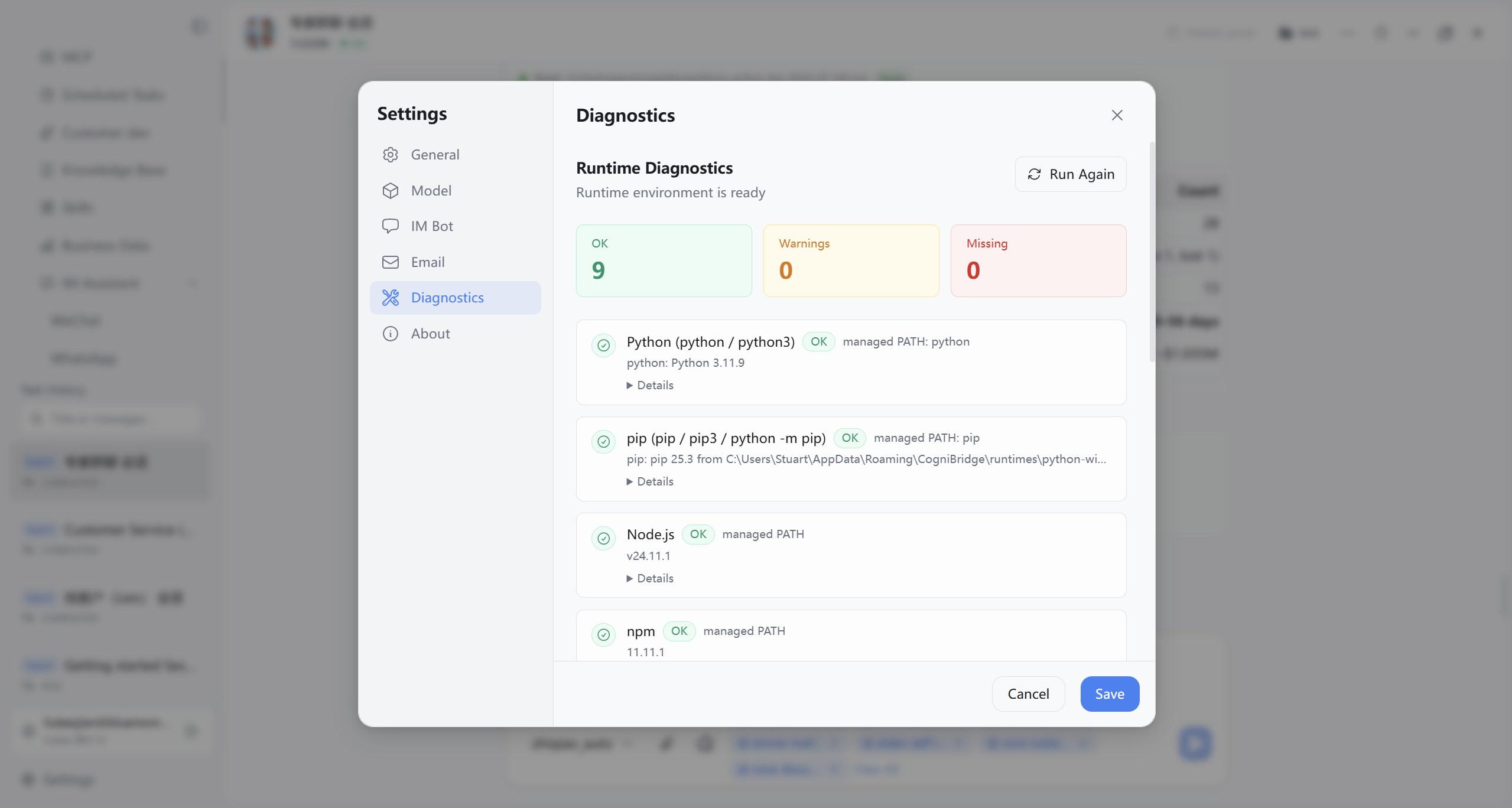This screenshot has width=1512, height=808.
Task: Save the settings
Action: click(1110, 694)
